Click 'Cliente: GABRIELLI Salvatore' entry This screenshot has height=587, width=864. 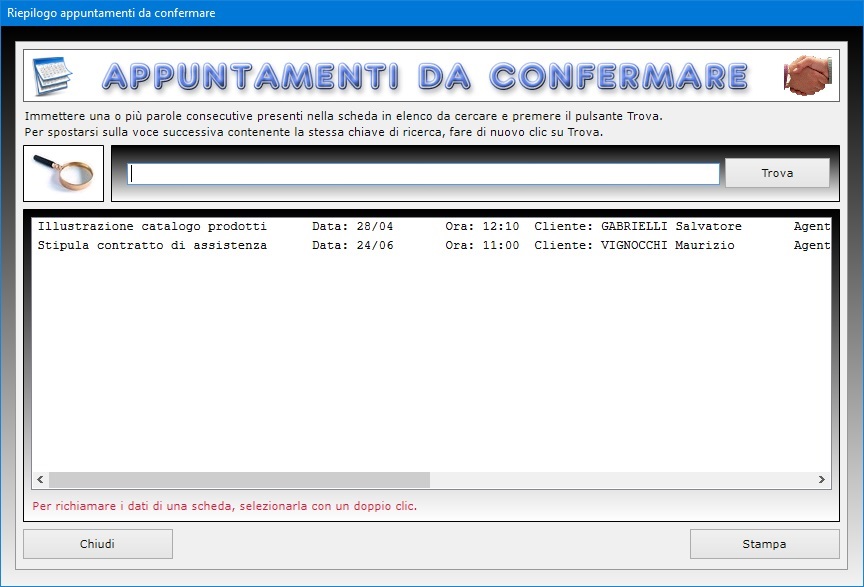click(638, 226)
